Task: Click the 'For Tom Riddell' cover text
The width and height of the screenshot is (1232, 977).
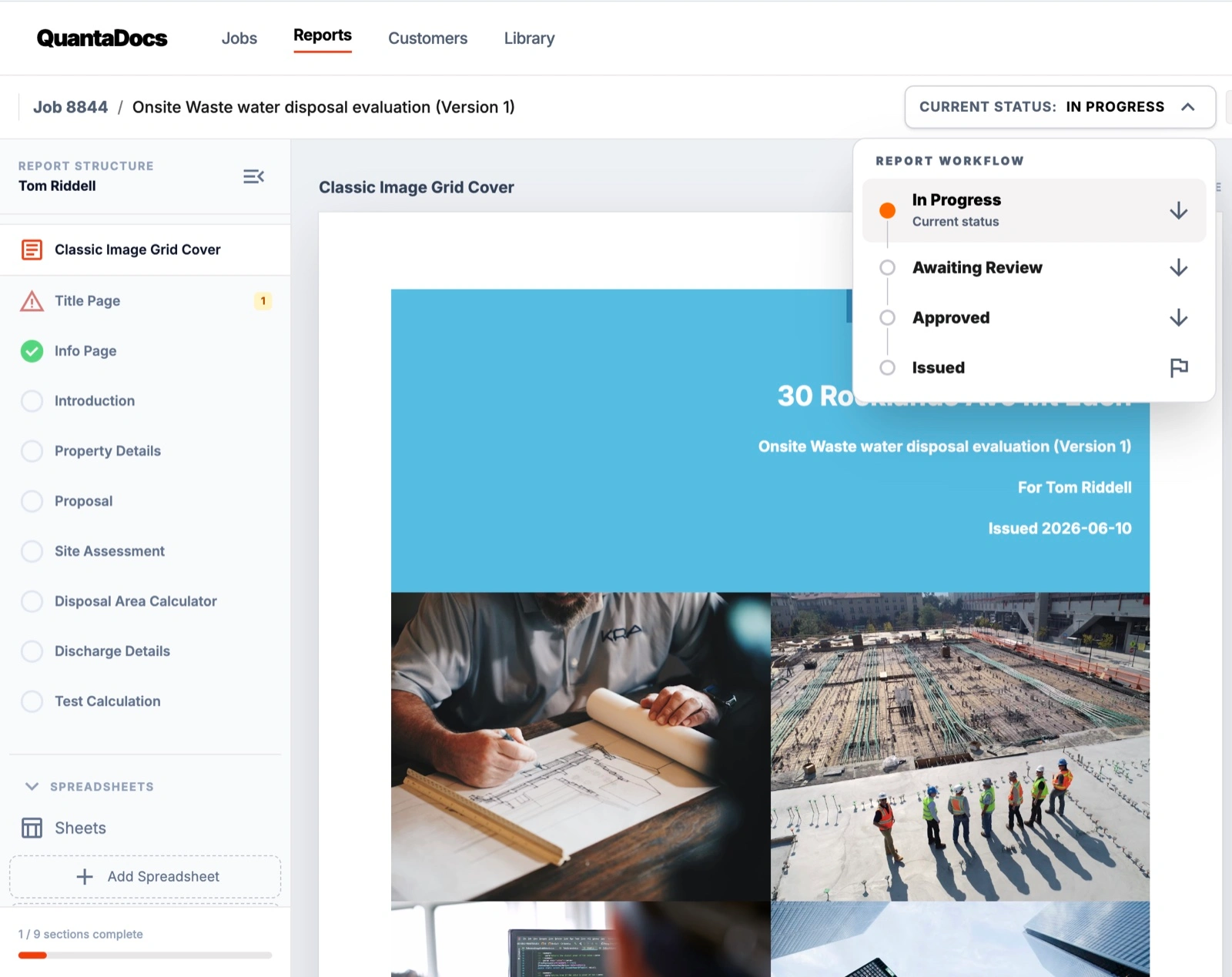Action: click(1074, 487)
